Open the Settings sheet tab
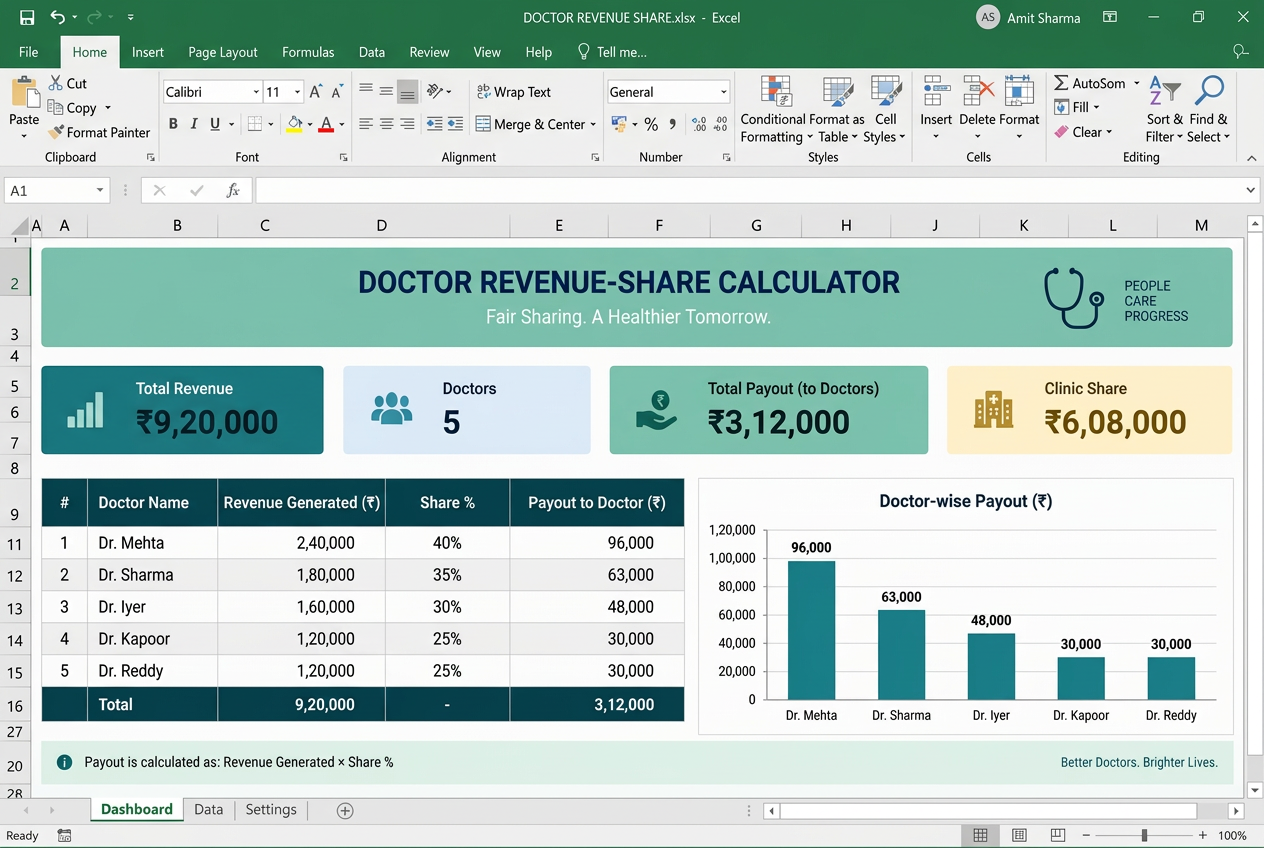 [x=271, y=810]
